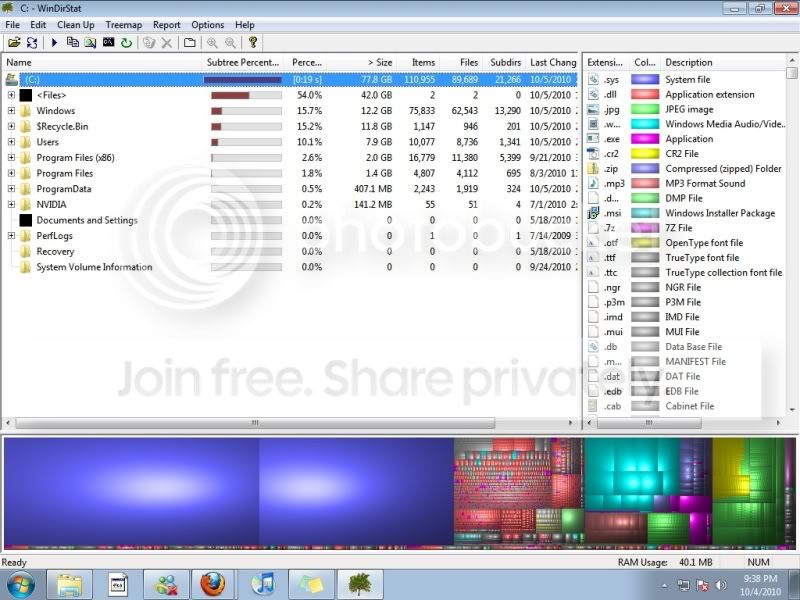The image size is (800, 600).
Task: Click the green Refresh Selected icon
Action: click(x=127, y=43)
